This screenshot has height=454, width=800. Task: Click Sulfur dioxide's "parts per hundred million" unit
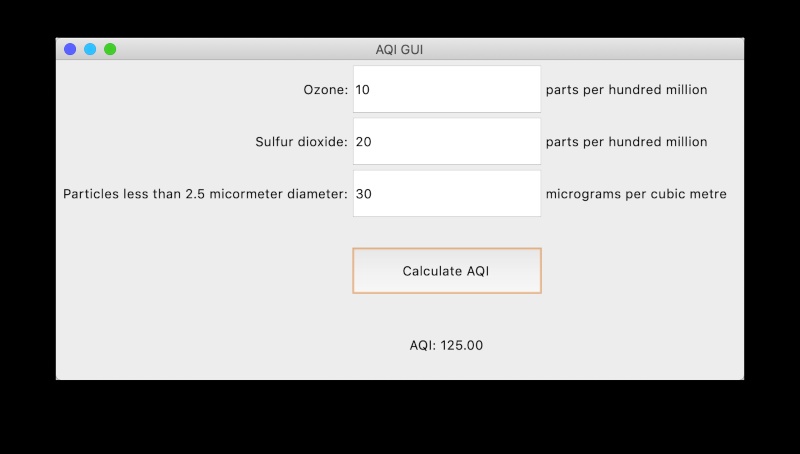click(x=626, y=142)
